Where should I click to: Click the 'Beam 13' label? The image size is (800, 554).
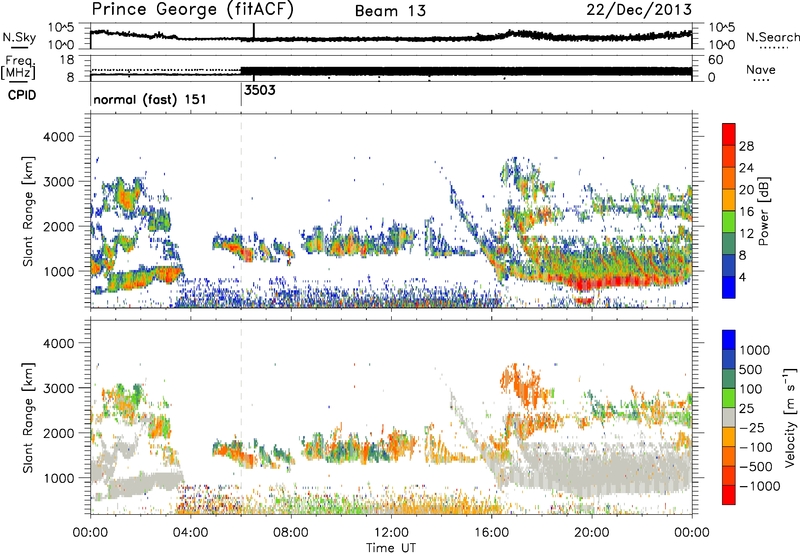pyautogui.click(x=390, y=11)
